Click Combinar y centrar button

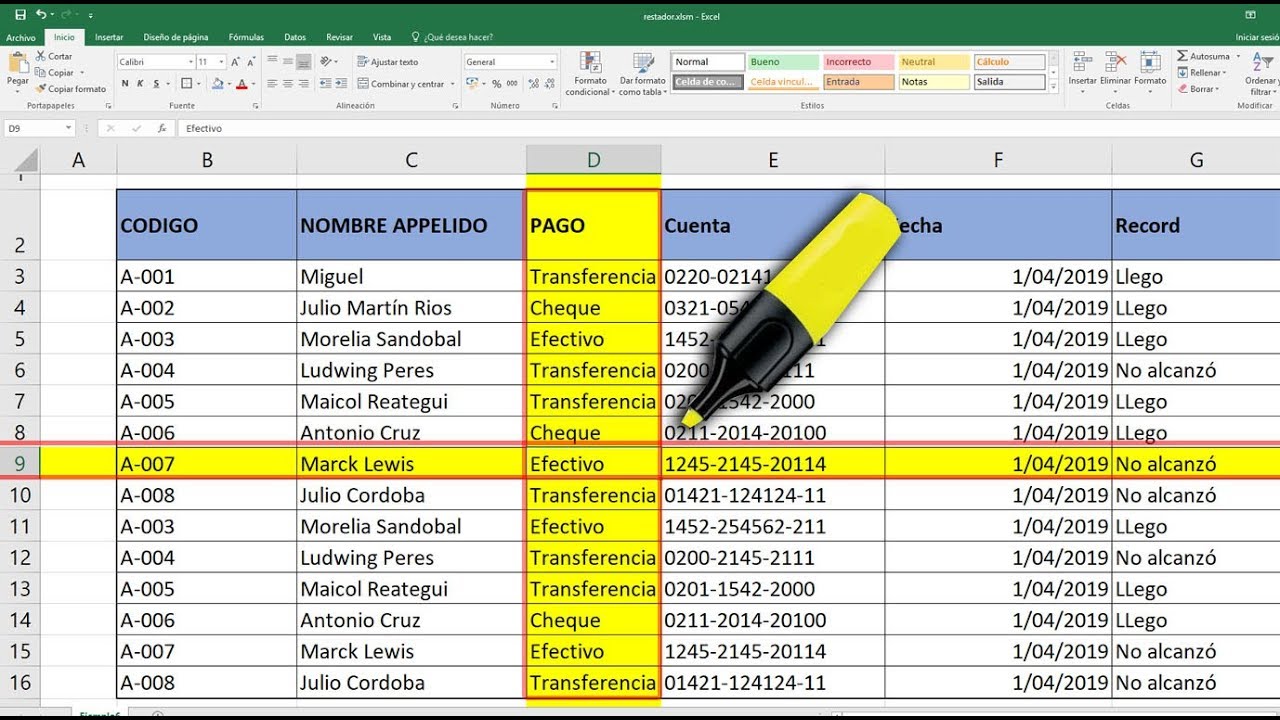coord(401,84)
